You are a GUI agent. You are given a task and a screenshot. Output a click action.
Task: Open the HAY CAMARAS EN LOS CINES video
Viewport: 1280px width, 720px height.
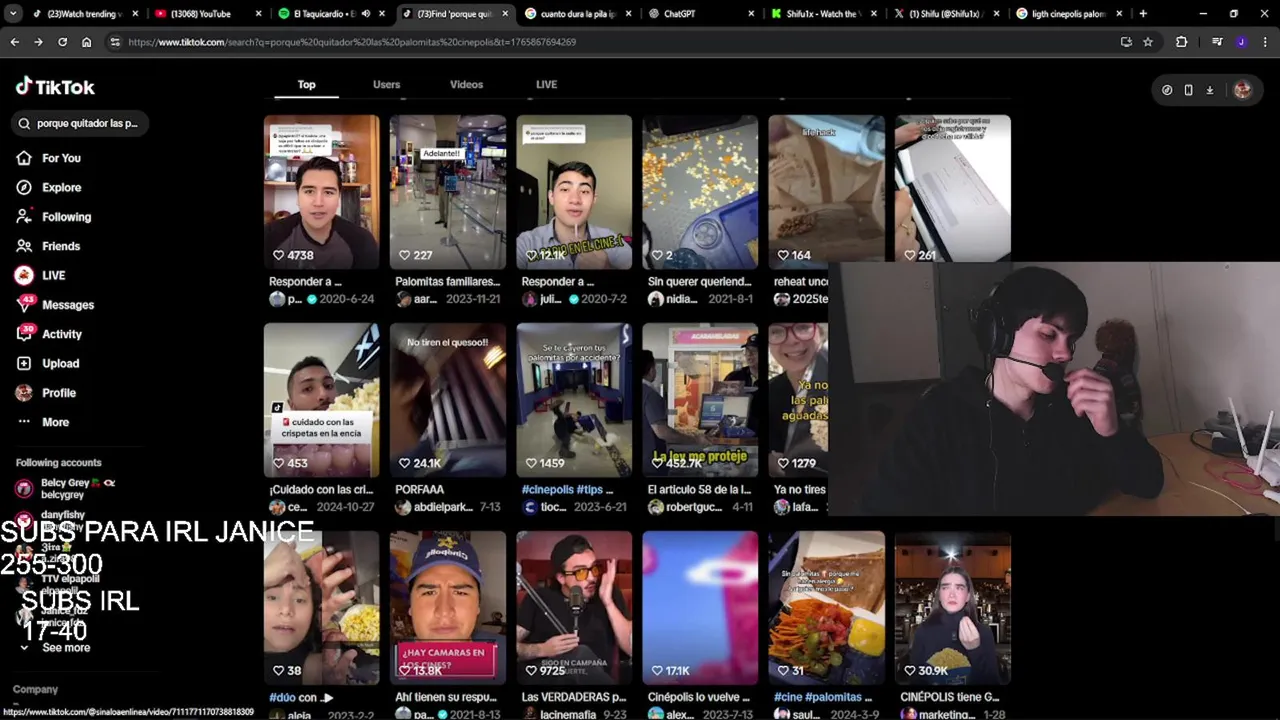447,608
